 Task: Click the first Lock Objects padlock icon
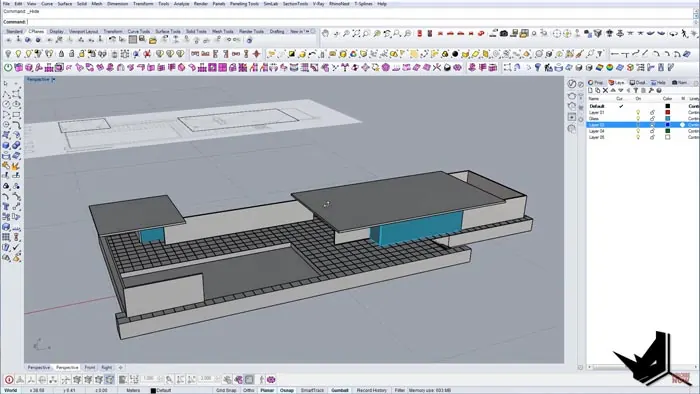[x=62, y=54]
